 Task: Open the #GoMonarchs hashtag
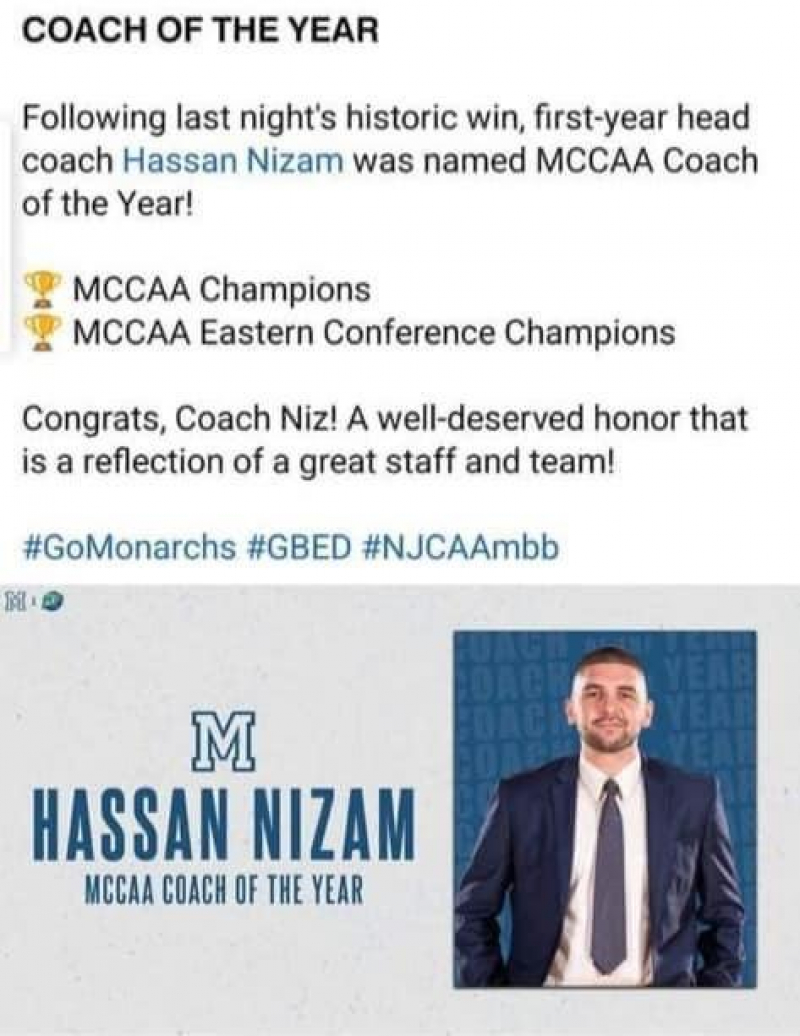click(x=129, y=547)
